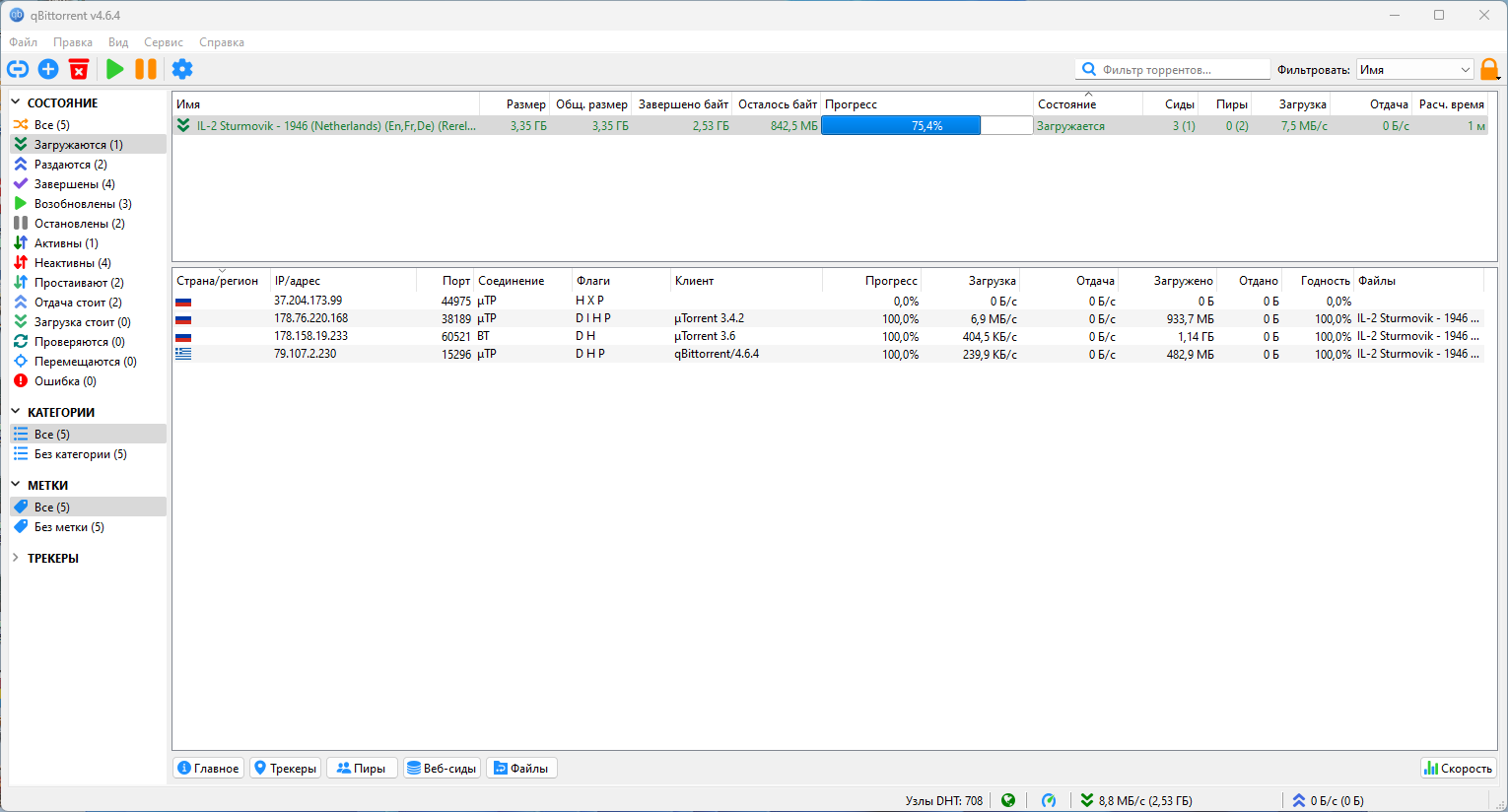Collapse the МЕТКИ section
Viewport: 1508px width, 812px height.
[16, 485]
